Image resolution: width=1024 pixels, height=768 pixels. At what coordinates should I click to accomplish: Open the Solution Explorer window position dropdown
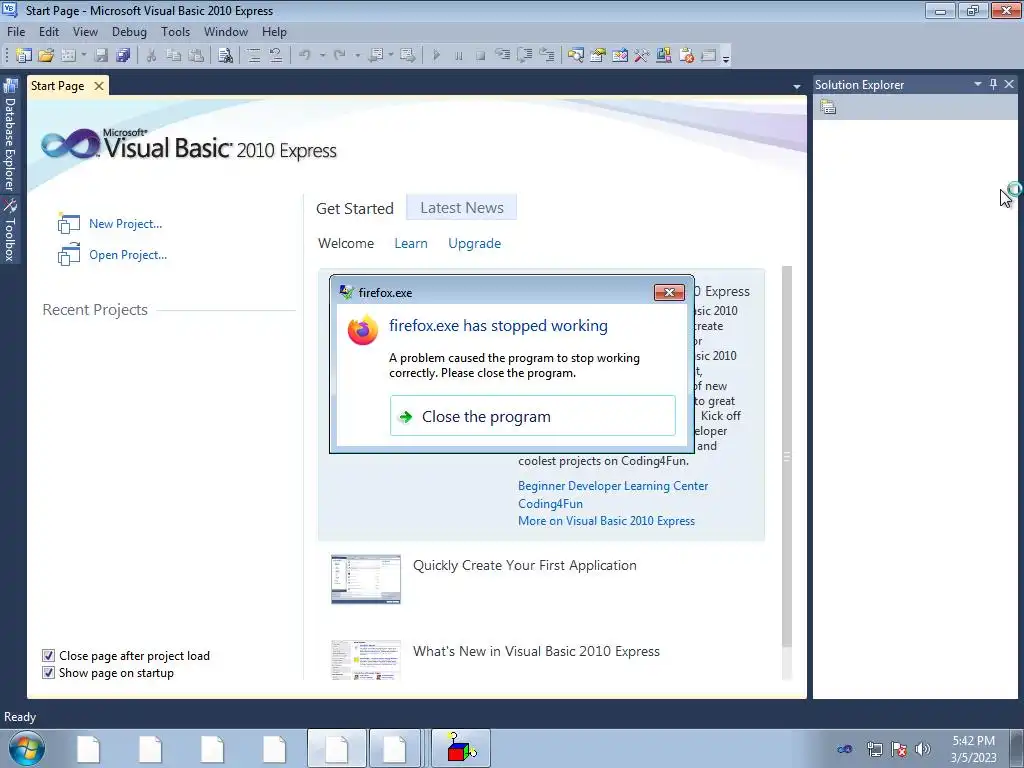click(978, 84)
